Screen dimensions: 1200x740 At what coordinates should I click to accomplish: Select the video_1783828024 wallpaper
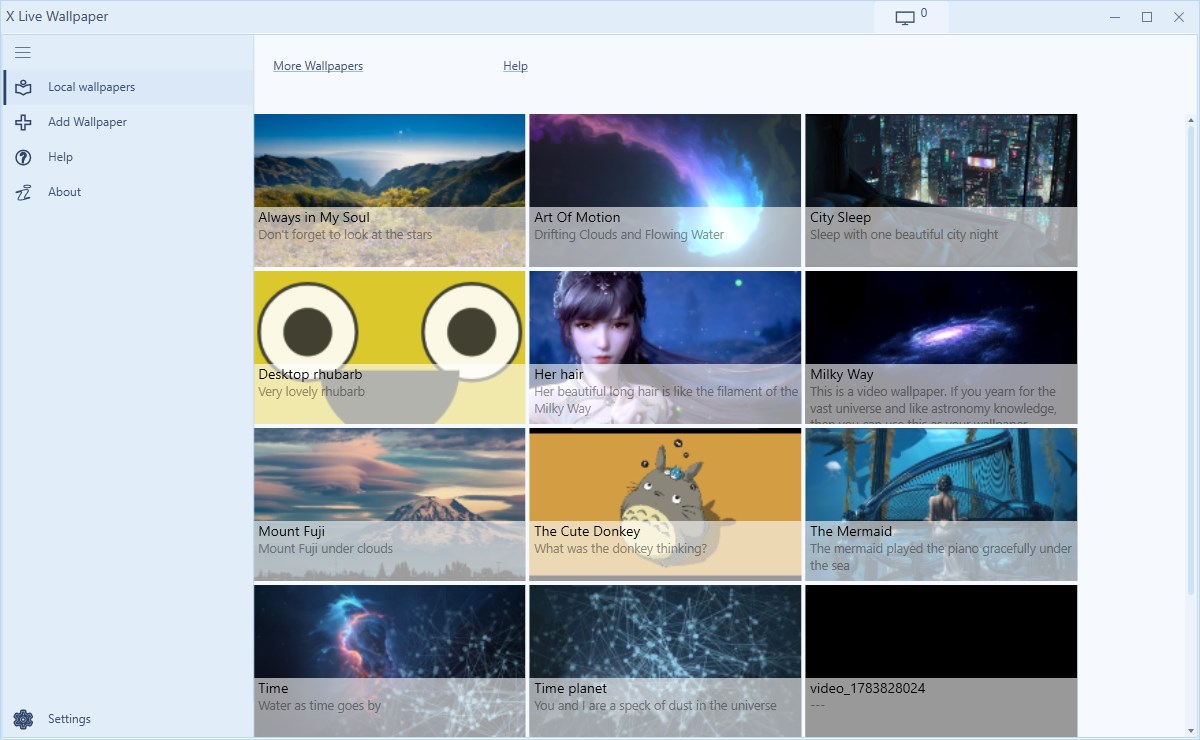[x=940, y=660]
